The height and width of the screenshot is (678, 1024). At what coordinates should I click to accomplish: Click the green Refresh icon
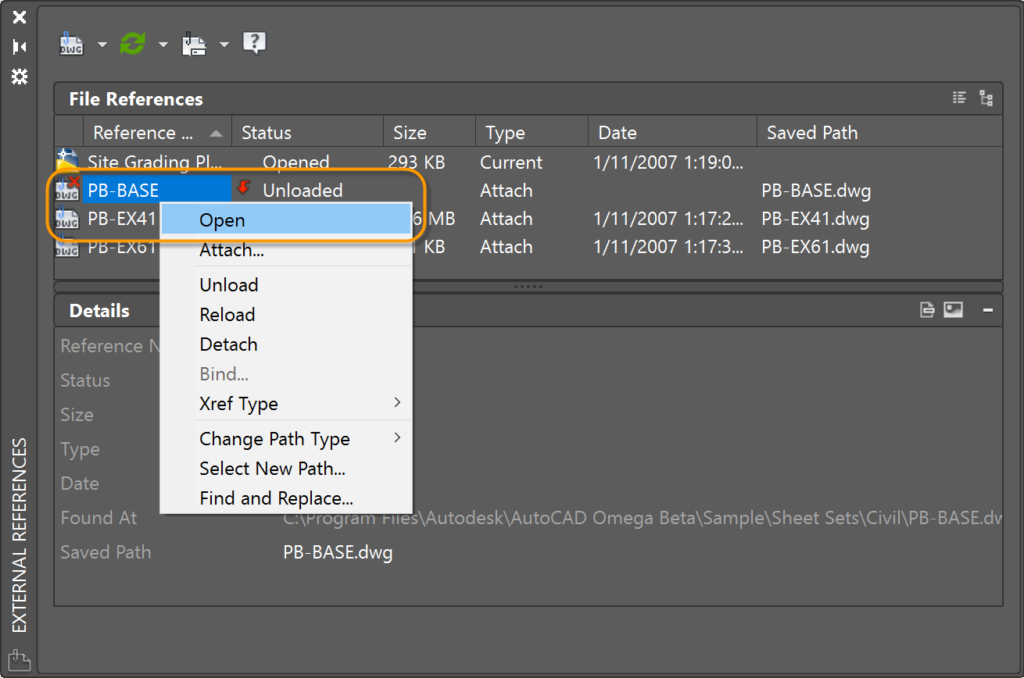coord(130,43)
